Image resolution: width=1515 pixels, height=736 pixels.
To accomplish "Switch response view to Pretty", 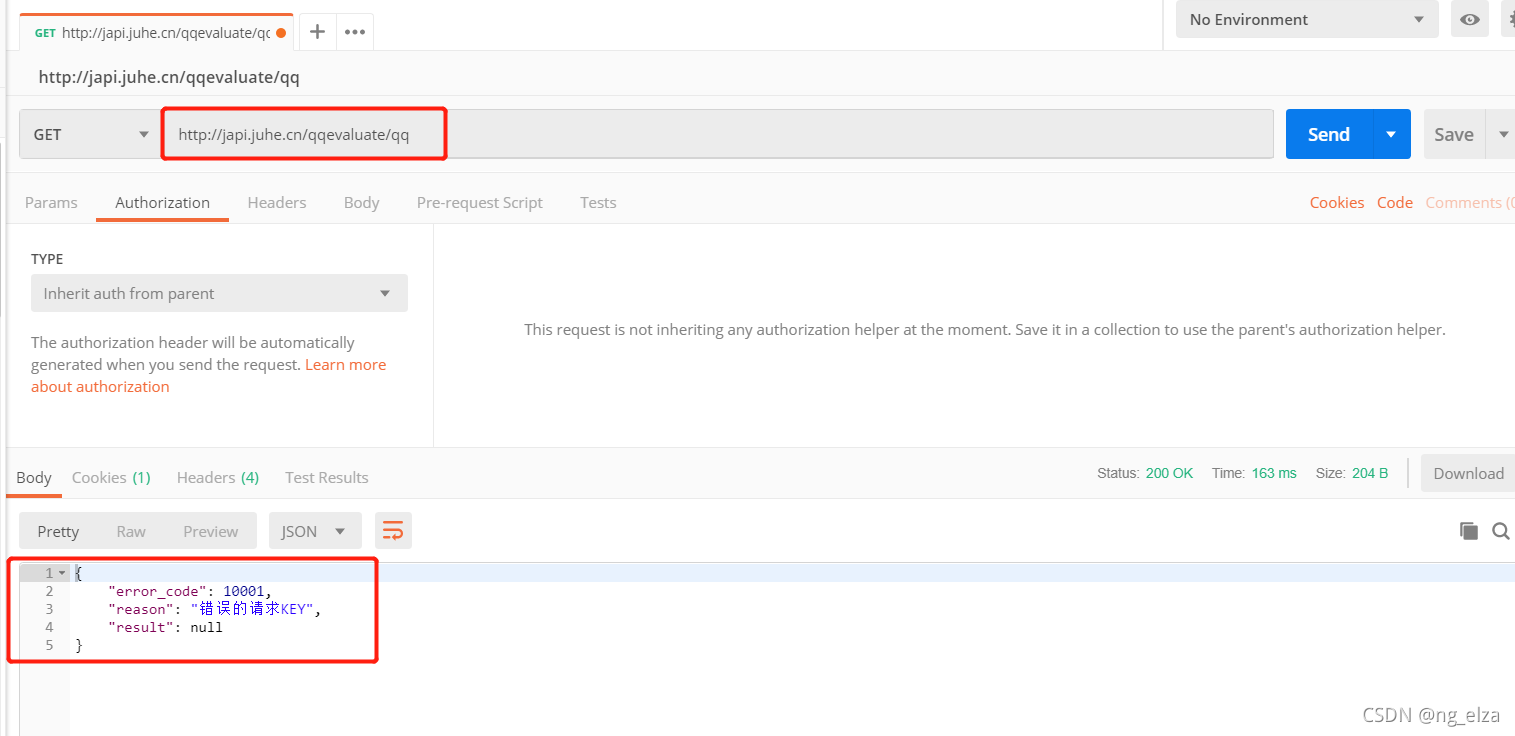I will coord(58,531).
